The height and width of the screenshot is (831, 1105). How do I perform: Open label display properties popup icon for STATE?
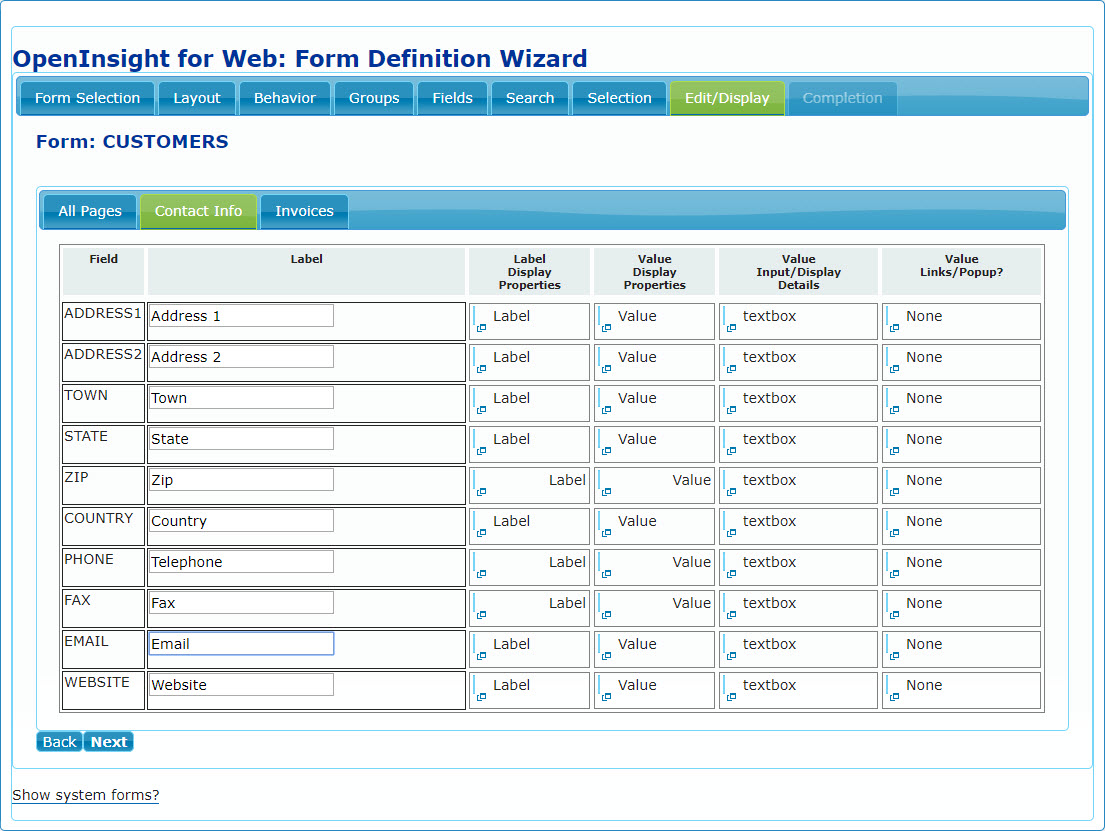481,450
